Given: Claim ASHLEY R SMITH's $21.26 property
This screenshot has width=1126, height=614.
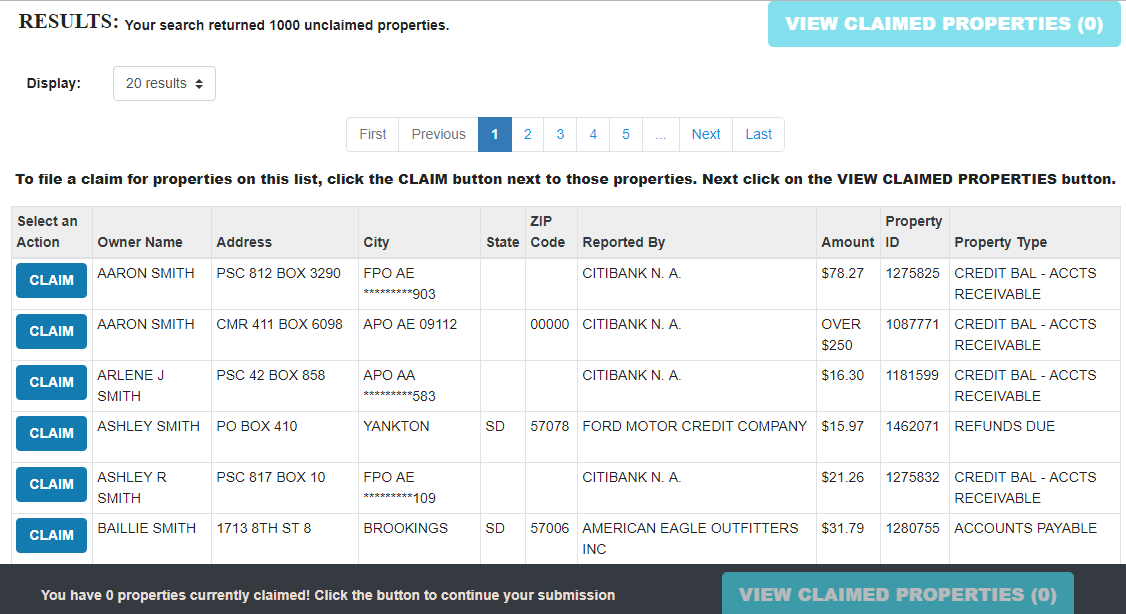Looking at the screenshot, I should 51,484.
